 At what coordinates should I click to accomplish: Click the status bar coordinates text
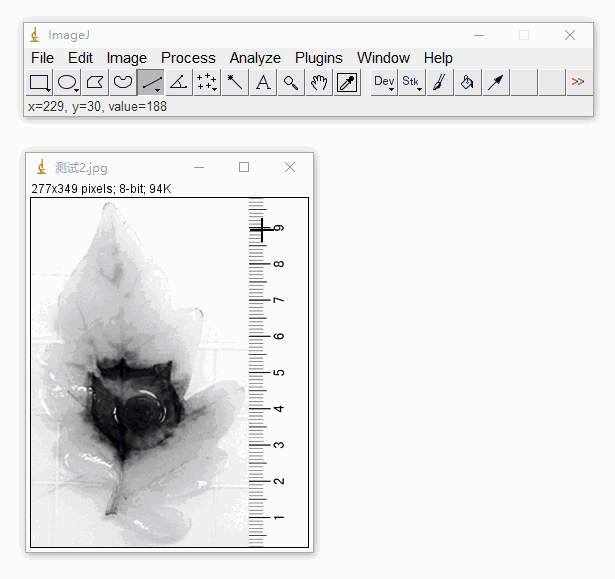97,107
